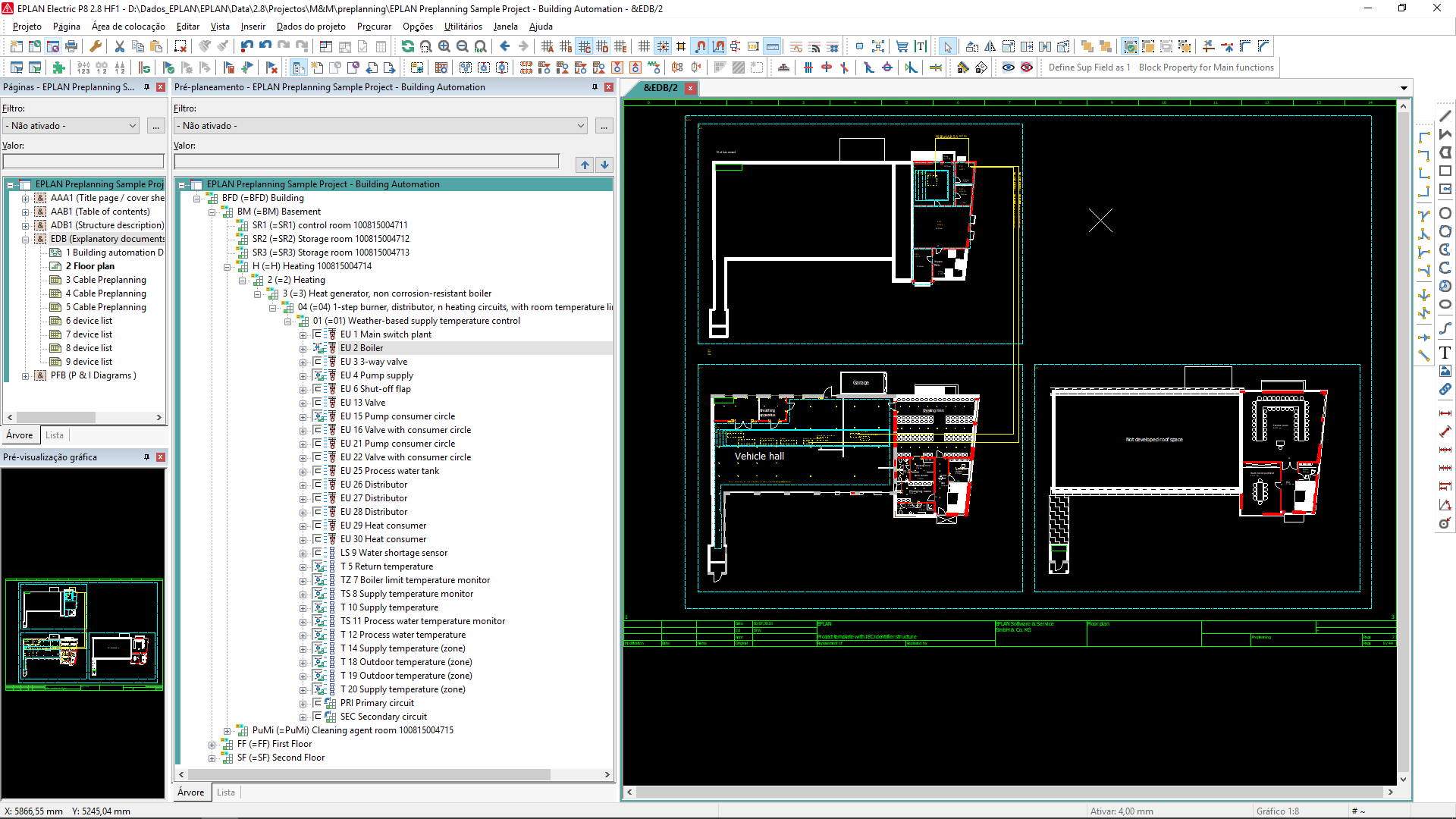
Task: Expand FF First Floor node
Action: pos(212,745)
